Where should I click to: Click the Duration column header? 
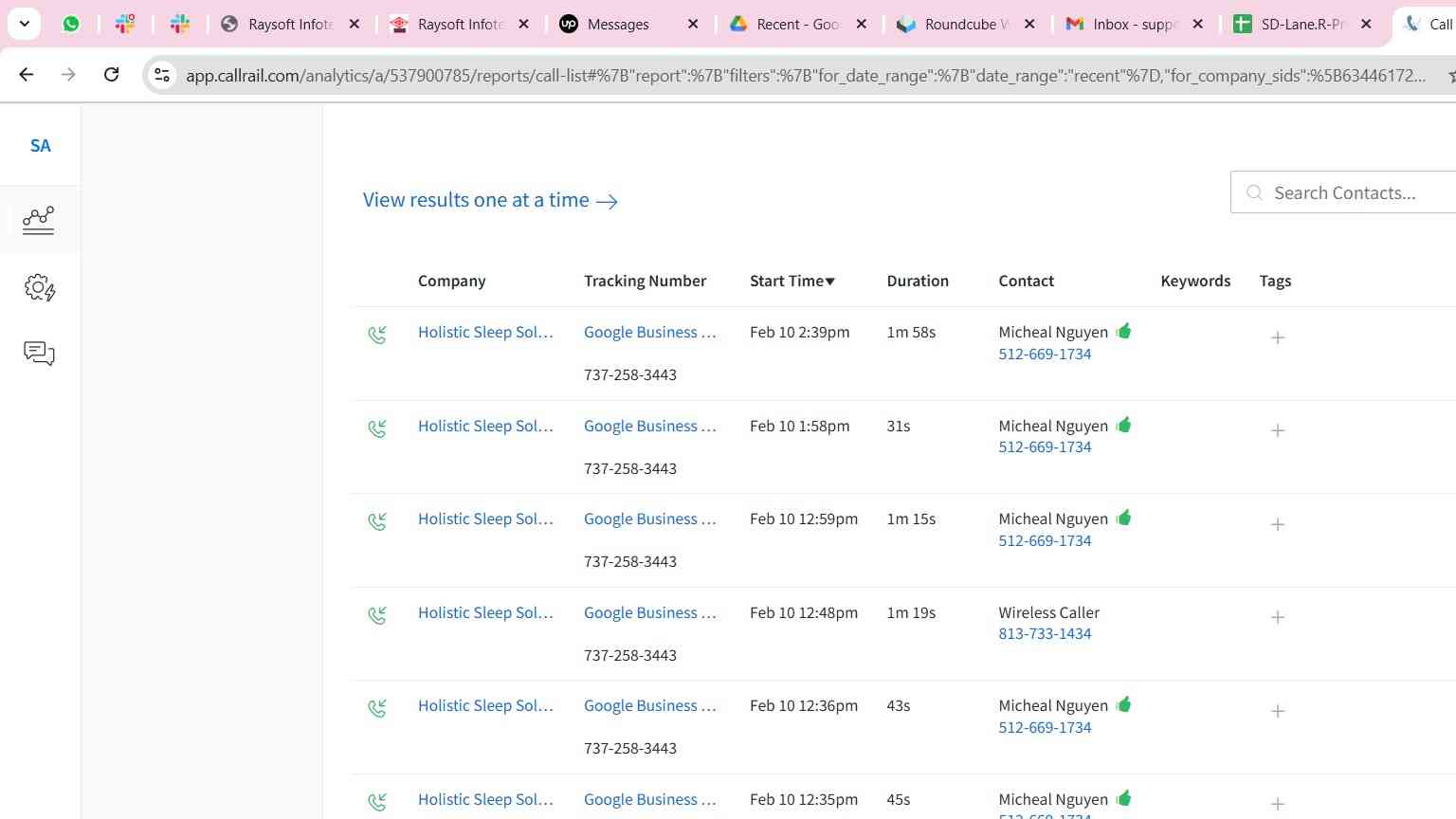[x=918, y=281]
